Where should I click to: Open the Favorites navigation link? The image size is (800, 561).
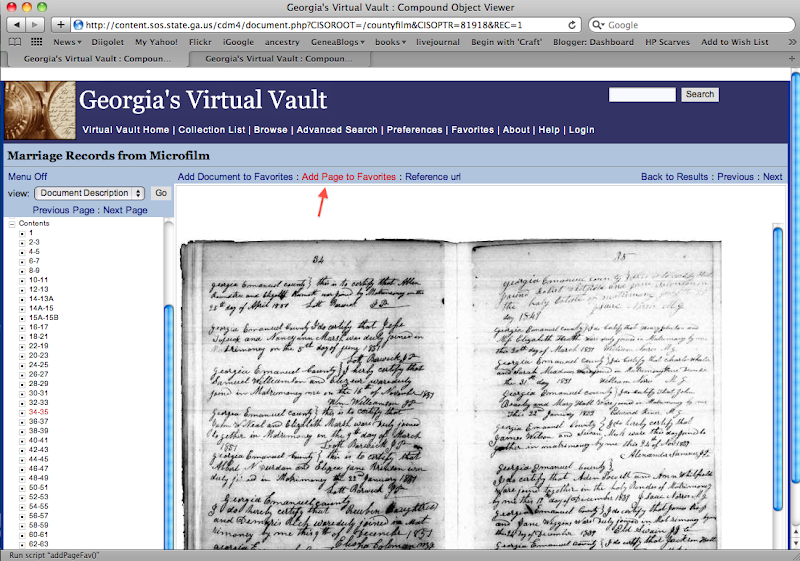click(472, 130)
